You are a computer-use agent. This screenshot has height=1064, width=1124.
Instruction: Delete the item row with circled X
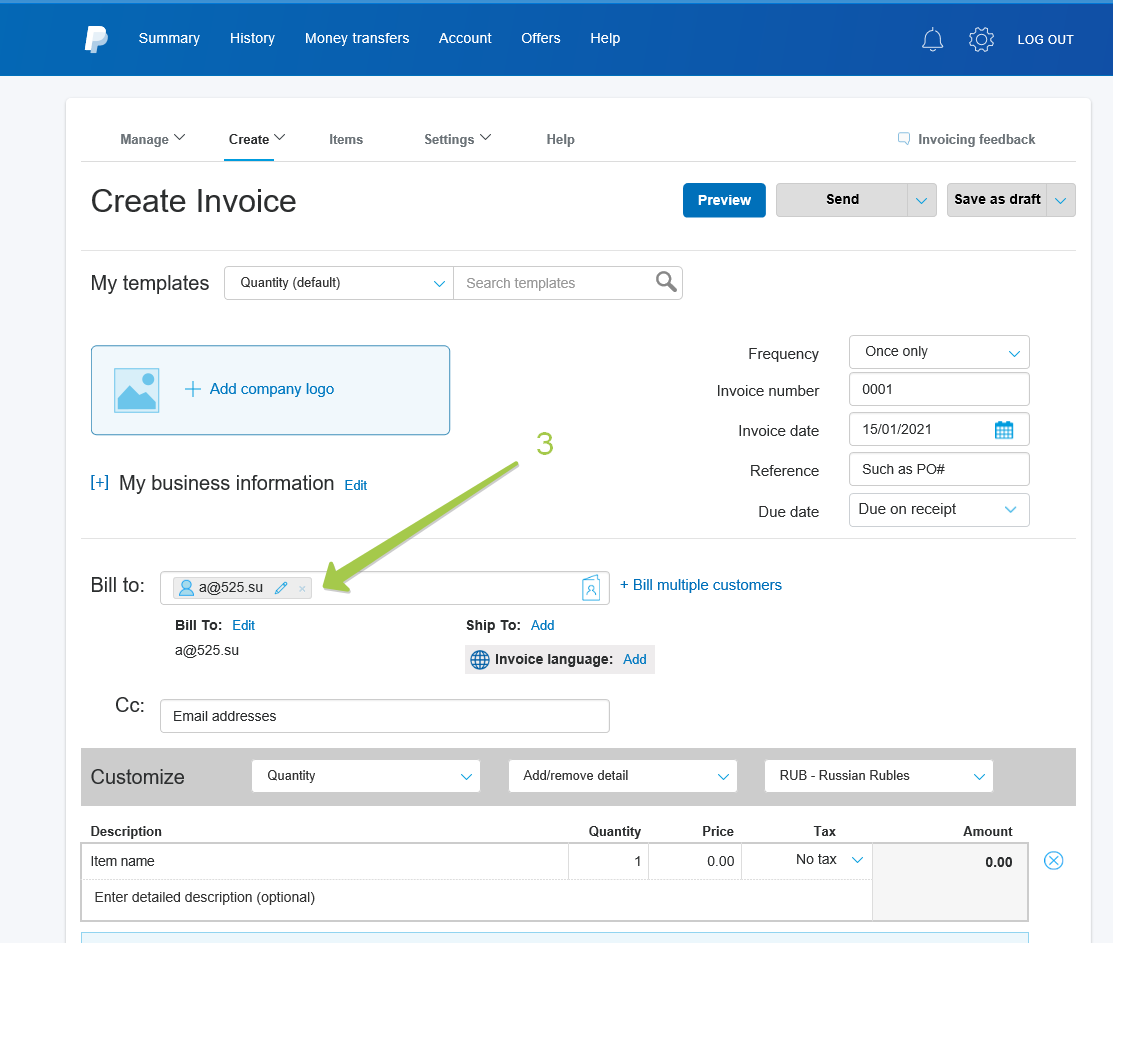1053,860
